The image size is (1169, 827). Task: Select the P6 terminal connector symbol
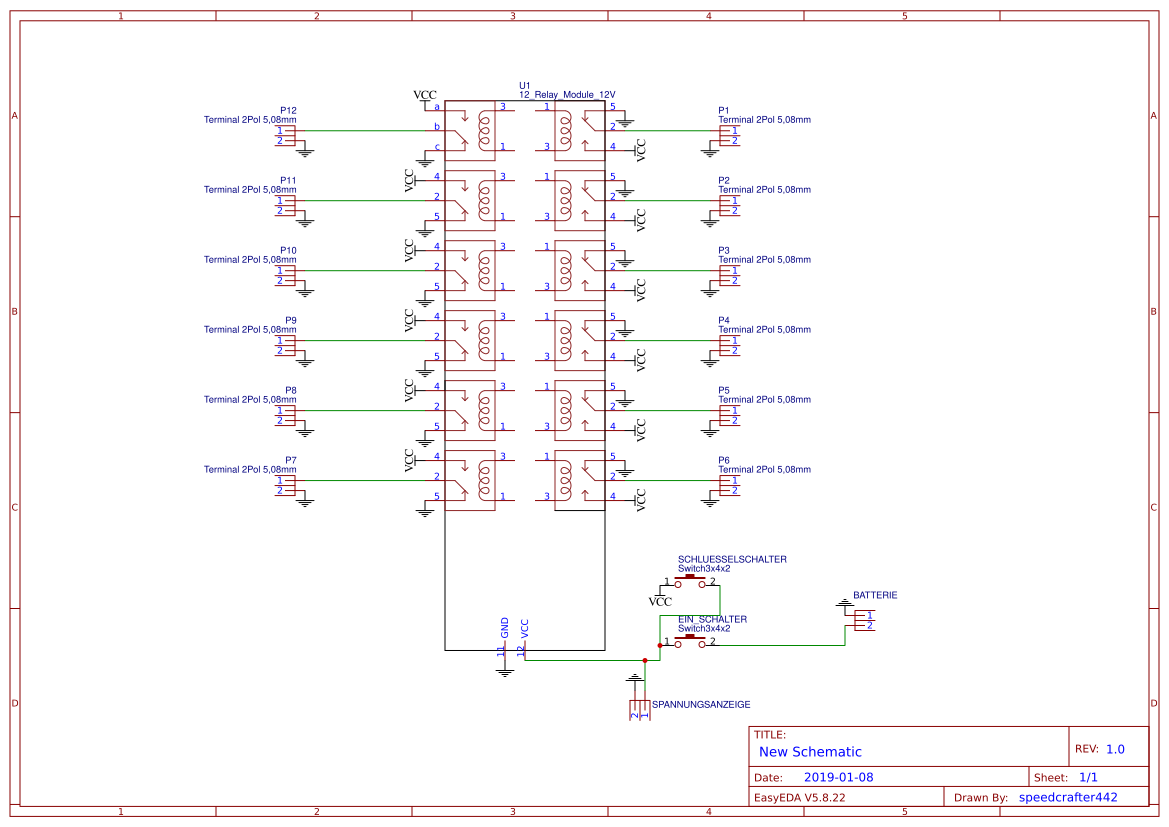[x=729, y=485]
